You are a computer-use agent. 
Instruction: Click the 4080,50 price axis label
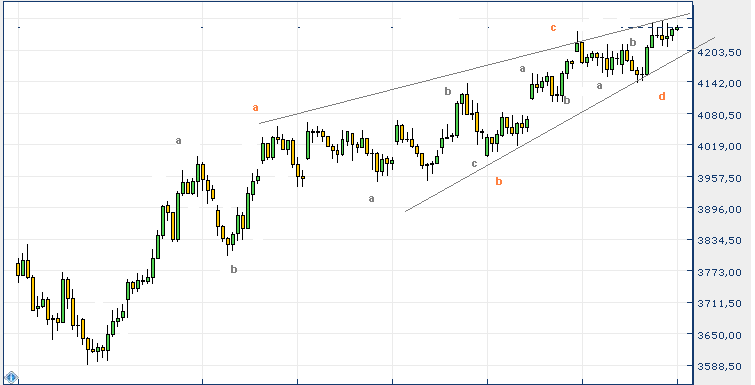click(719, 115)
